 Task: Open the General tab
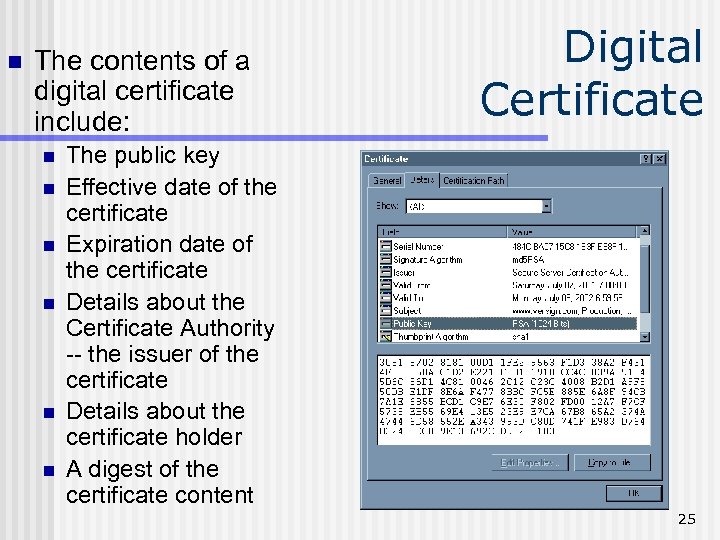tap(387, 180)
